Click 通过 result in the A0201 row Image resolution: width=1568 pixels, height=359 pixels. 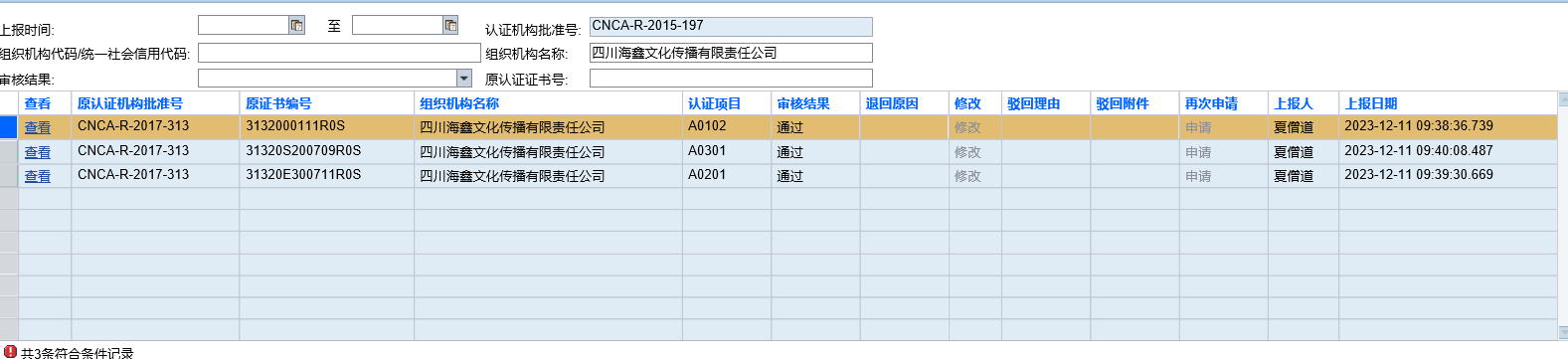point(790,176)
